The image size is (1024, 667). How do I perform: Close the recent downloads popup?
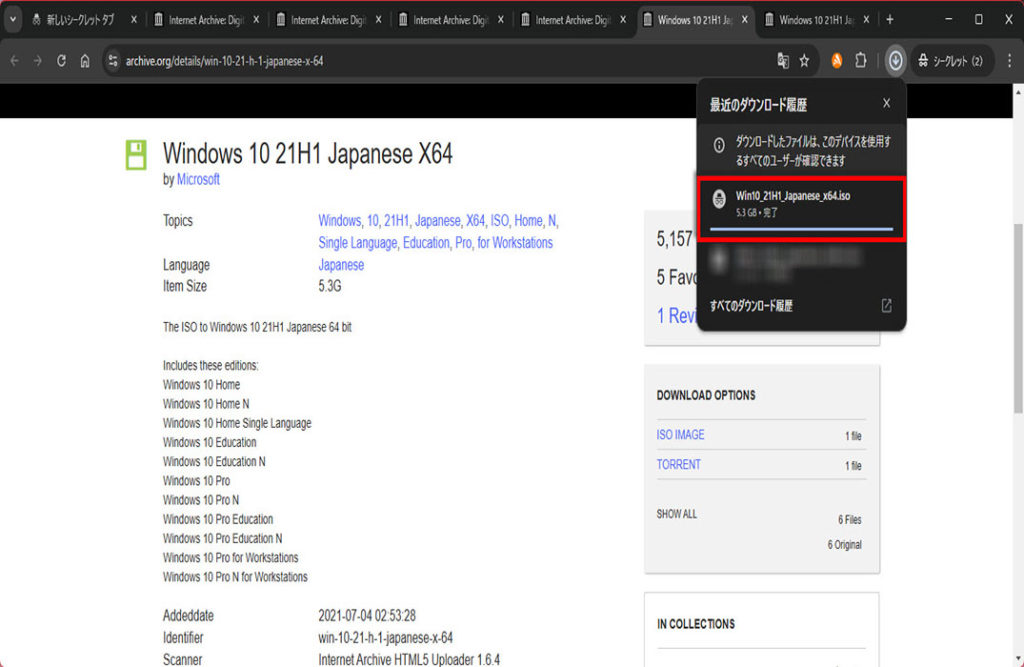[886, 104]
